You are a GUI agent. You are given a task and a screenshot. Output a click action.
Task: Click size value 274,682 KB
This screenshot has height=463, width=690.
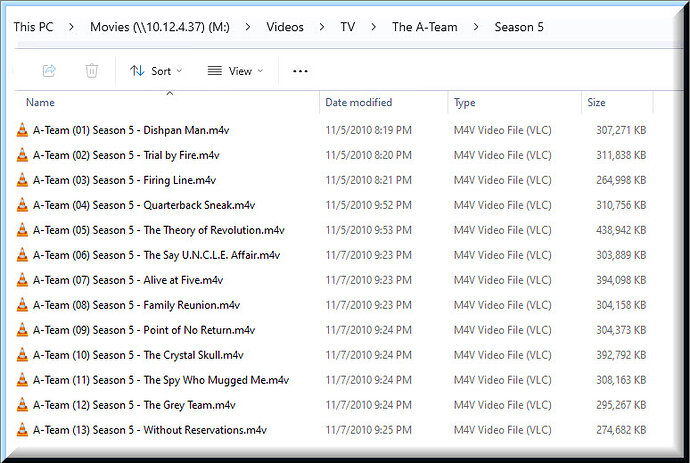coord(621,430)
